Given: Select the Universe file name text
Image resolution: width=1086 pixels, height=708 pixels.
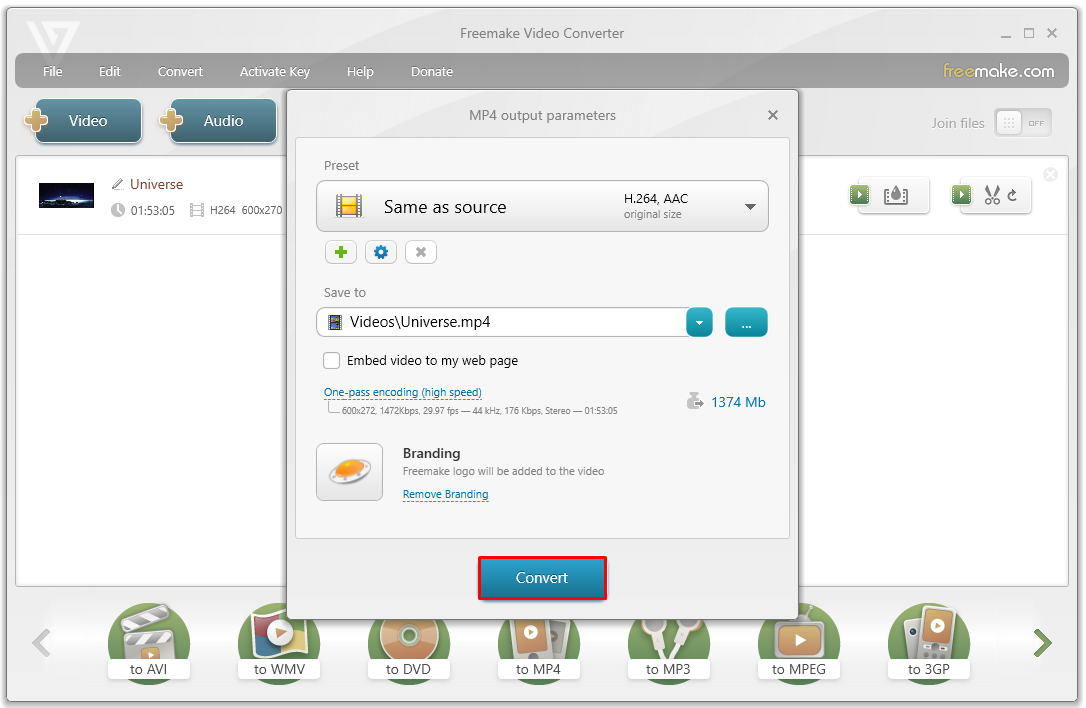Looking at the screenshot, I should pyautogui.click(x=157, y=184).
